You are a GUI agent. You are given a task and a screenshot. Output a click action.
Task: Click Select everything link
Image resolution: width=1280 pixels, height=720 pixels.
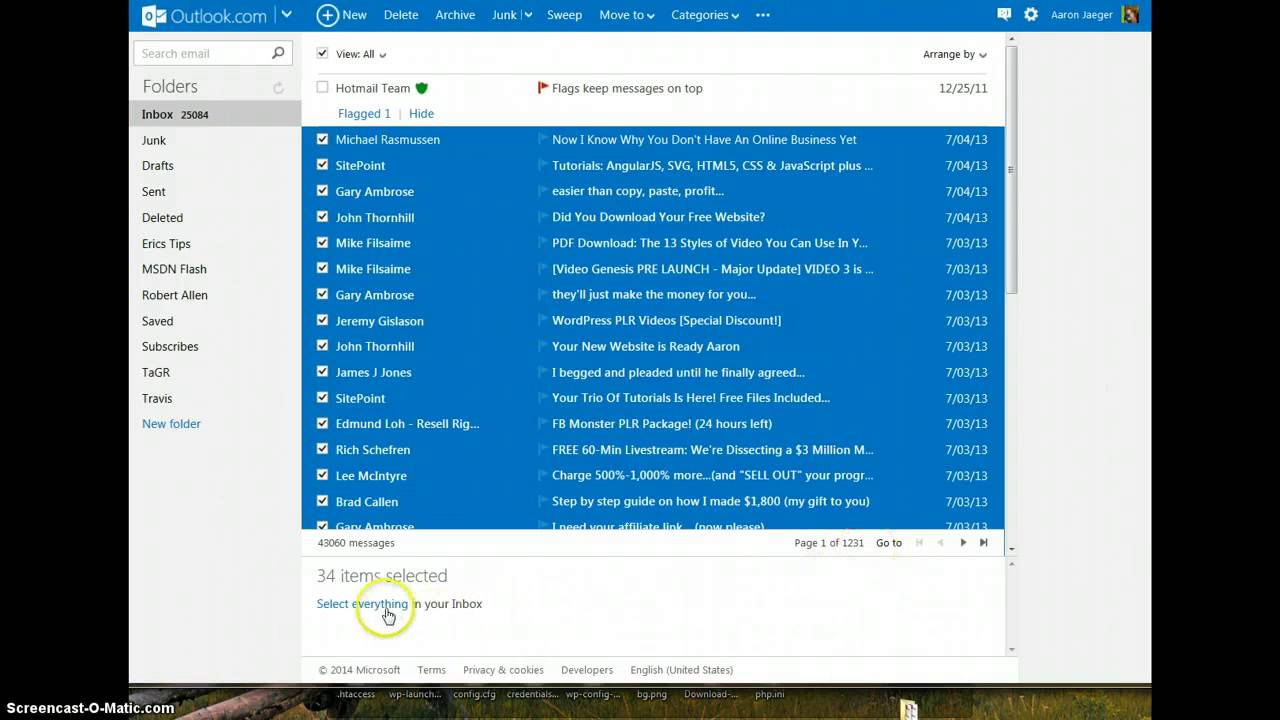point(362,604)
